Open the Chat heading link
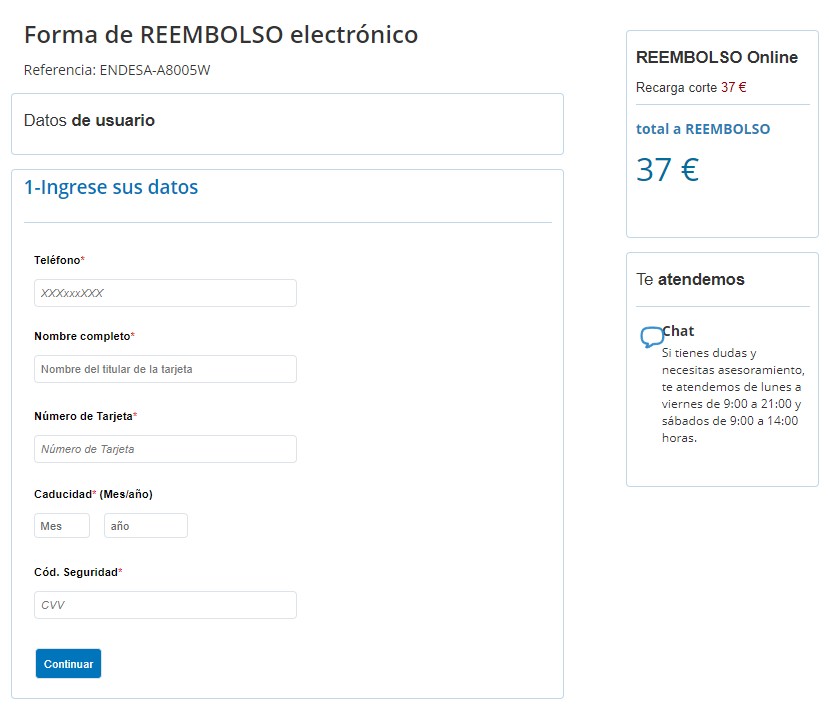Viewport: 829px width, 710px height. (x=678, y=331)
